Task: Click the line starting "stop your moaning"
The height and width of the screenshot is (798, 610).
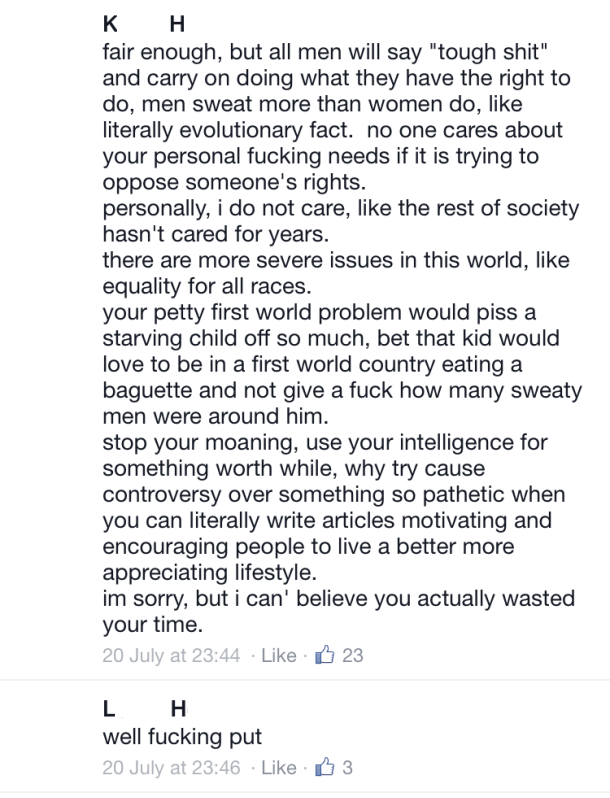Action: click(325, 442)
